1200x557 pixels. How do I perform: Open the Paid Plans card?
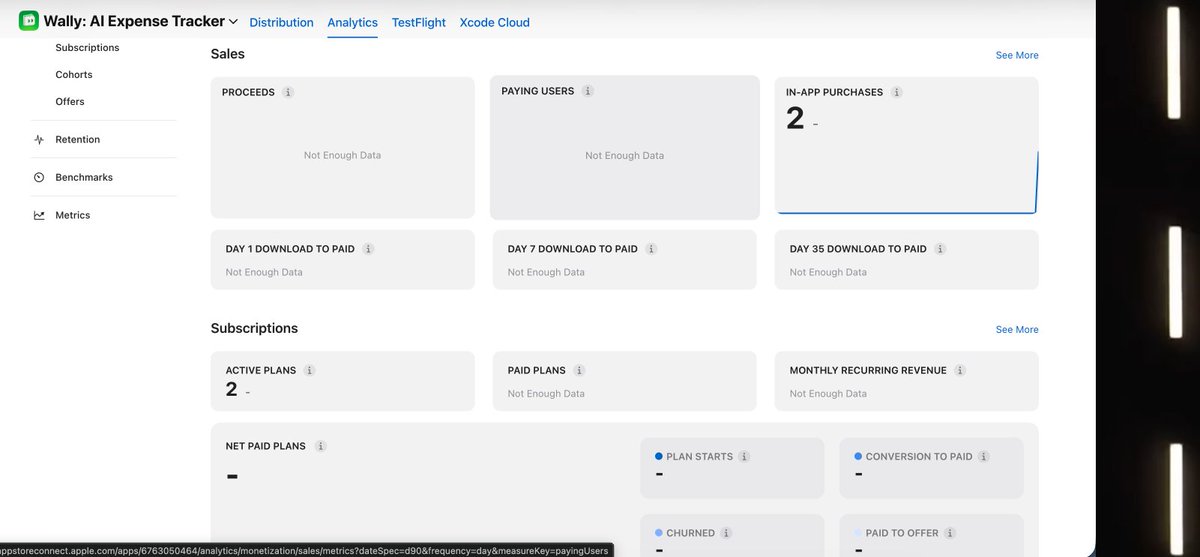pos(625,381)
